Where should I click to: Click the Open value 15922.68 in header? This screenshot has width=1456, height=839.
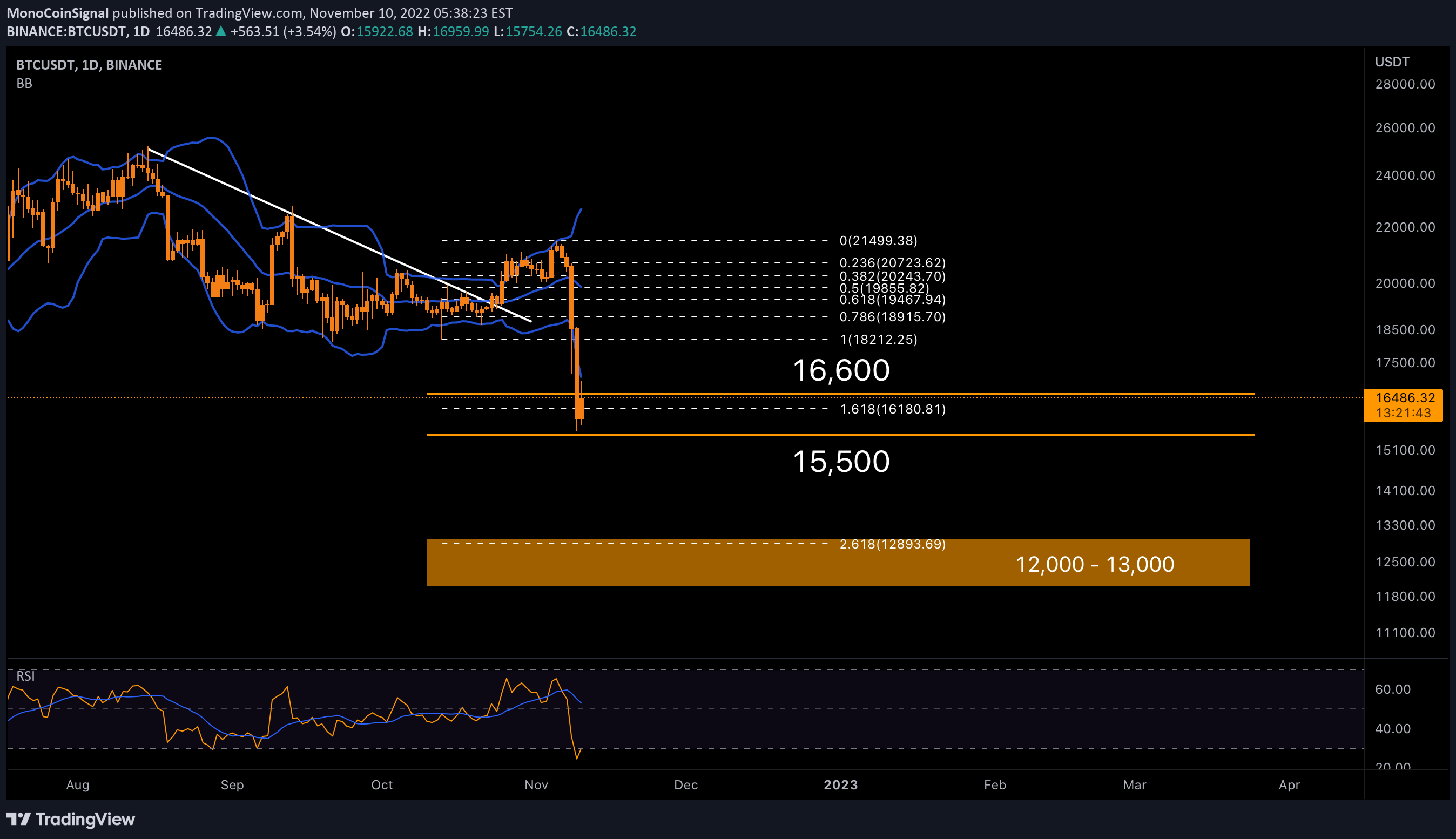385,31
